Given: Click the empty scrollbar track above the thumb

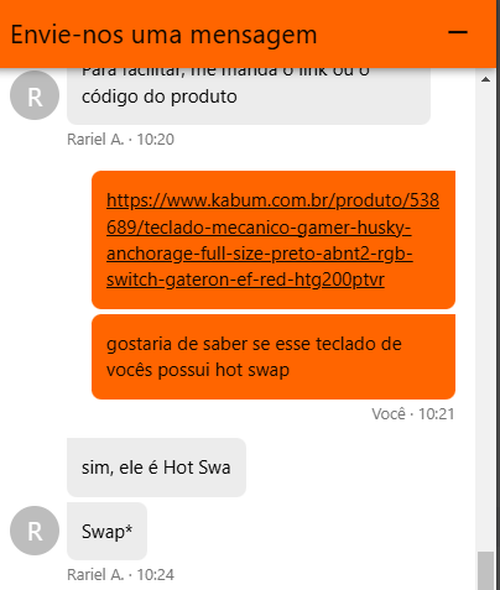Looking at the screenshot, I should [x=486, y=316].
